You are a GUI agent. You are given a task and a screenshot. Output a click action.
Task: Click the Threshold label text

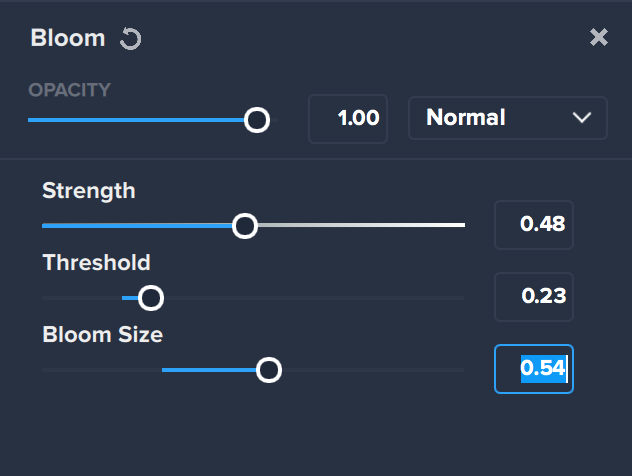97,262
